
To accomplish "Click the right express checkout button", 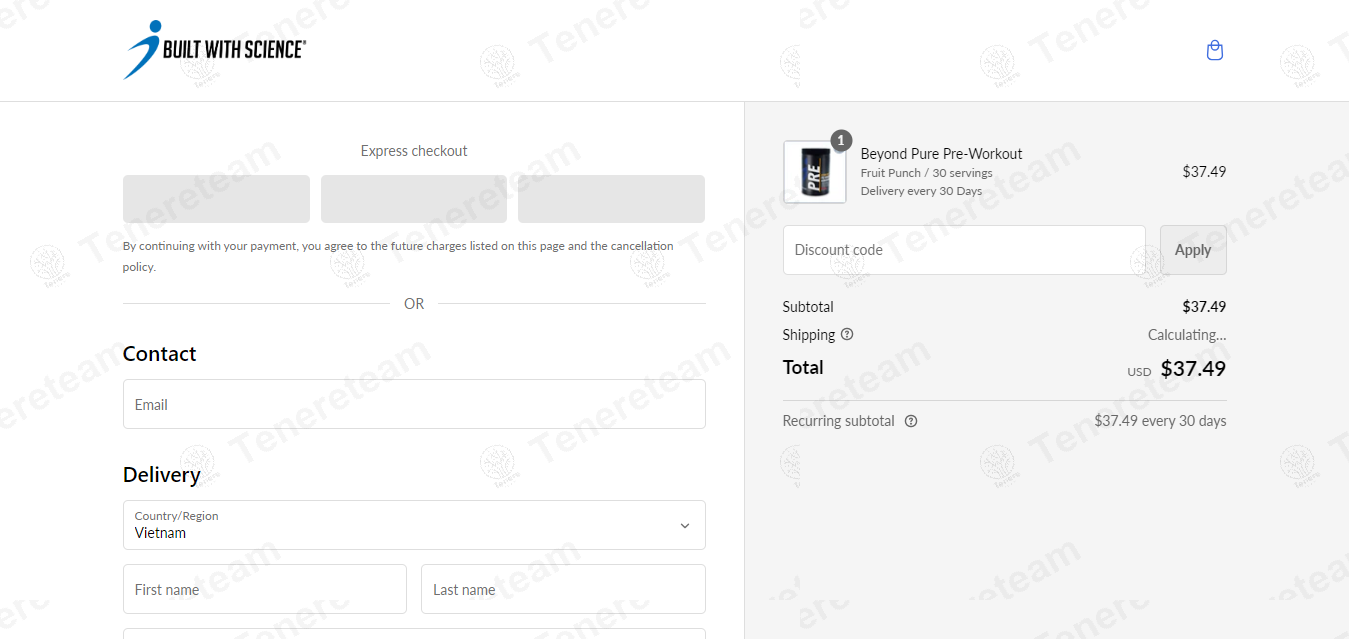I will click(611, 199).
